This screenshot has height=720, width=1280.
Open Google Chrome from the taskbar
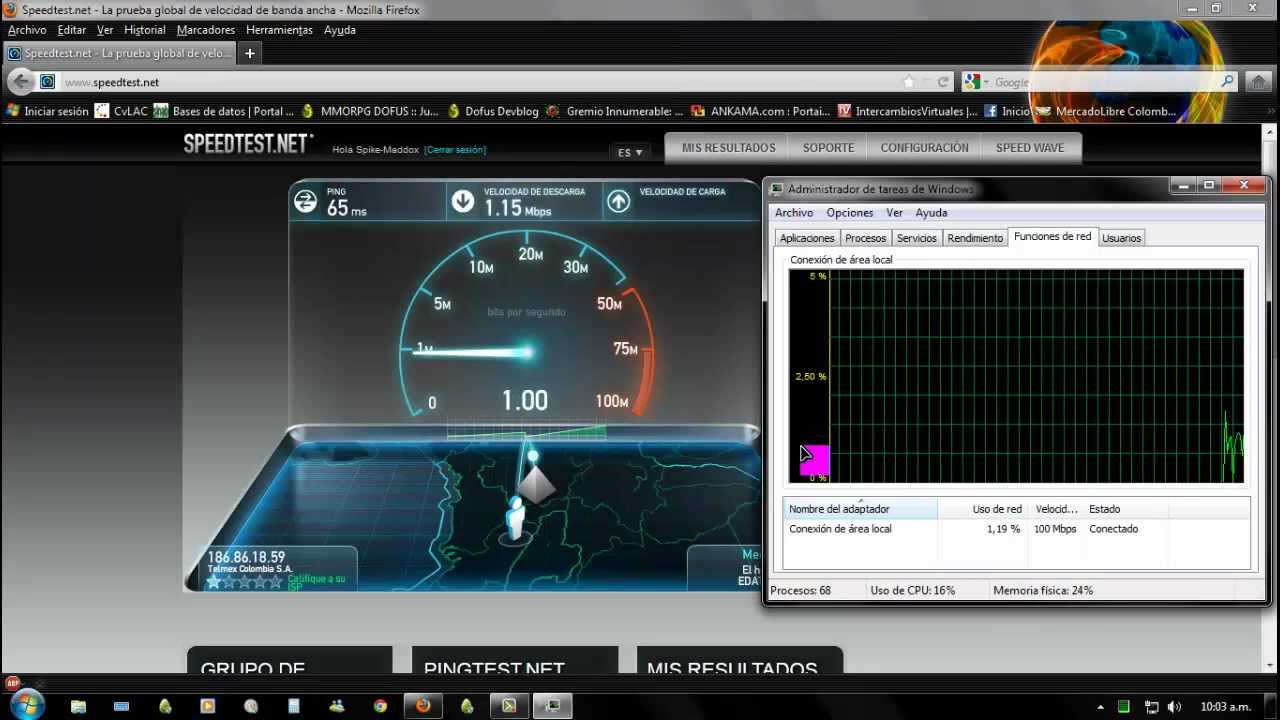(380, 706)
